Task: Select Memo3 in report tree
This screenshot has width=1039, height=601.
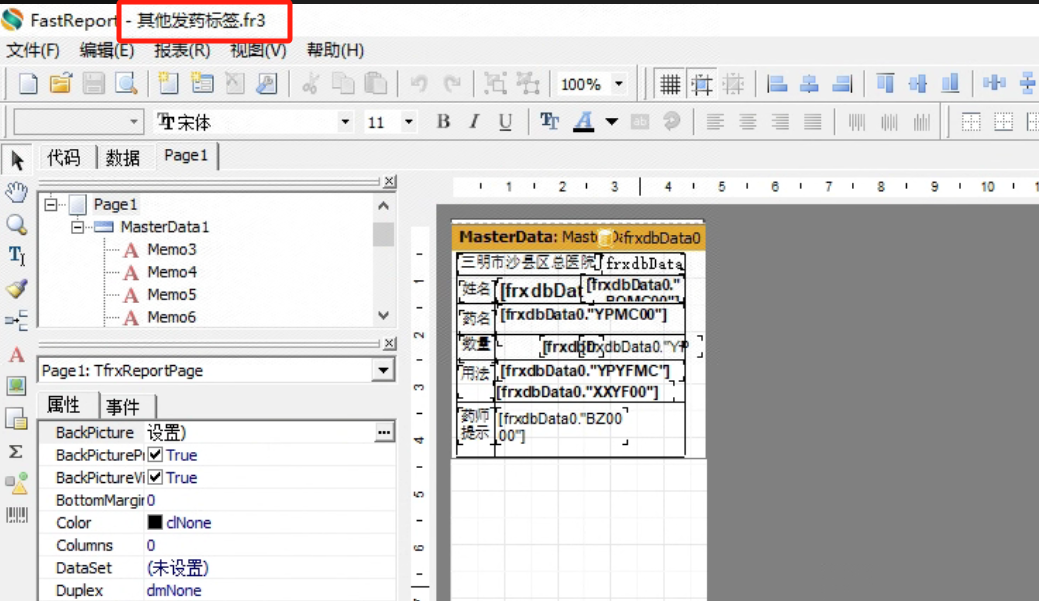Action: click(172, 250)
